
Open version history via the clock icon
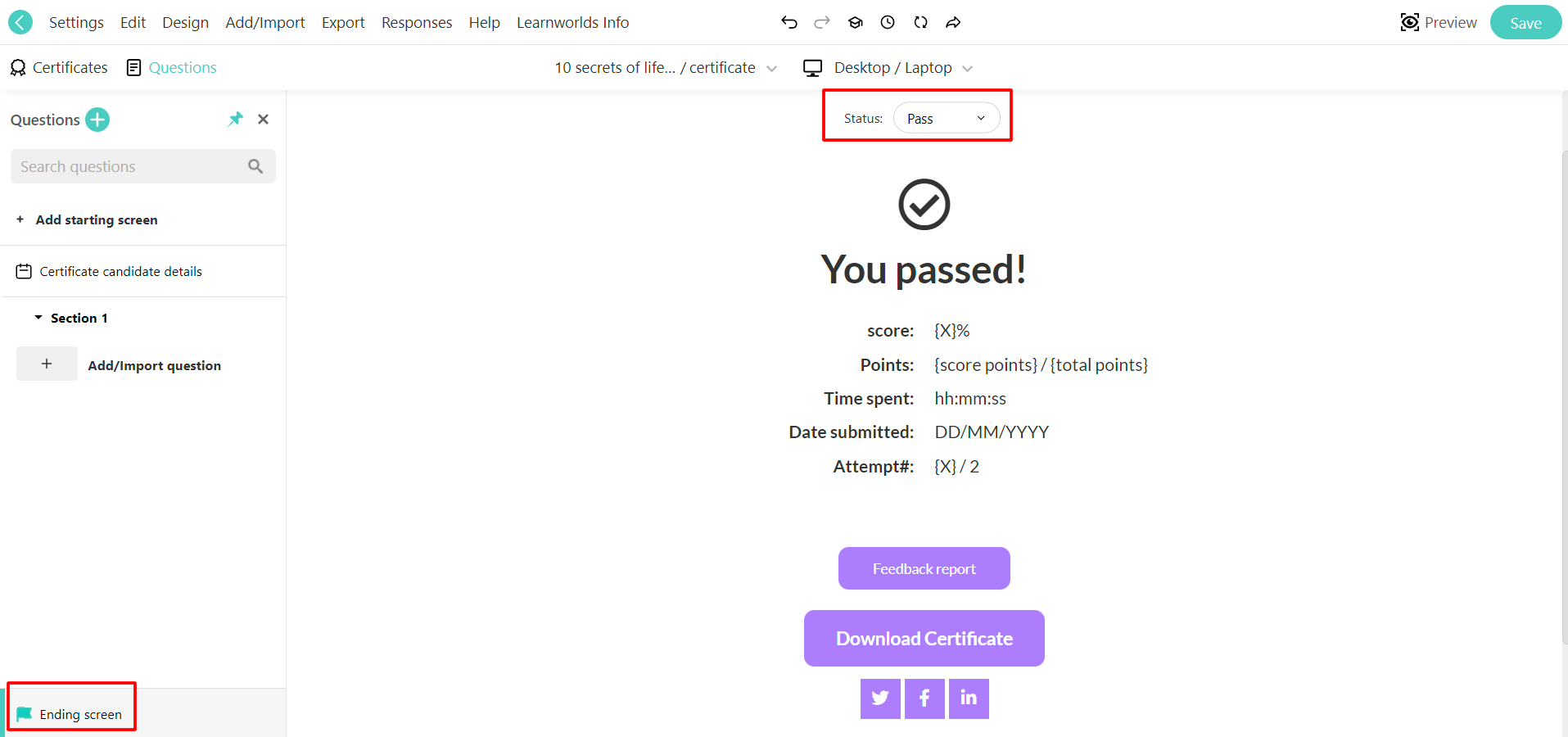click(x=887, y=22)
